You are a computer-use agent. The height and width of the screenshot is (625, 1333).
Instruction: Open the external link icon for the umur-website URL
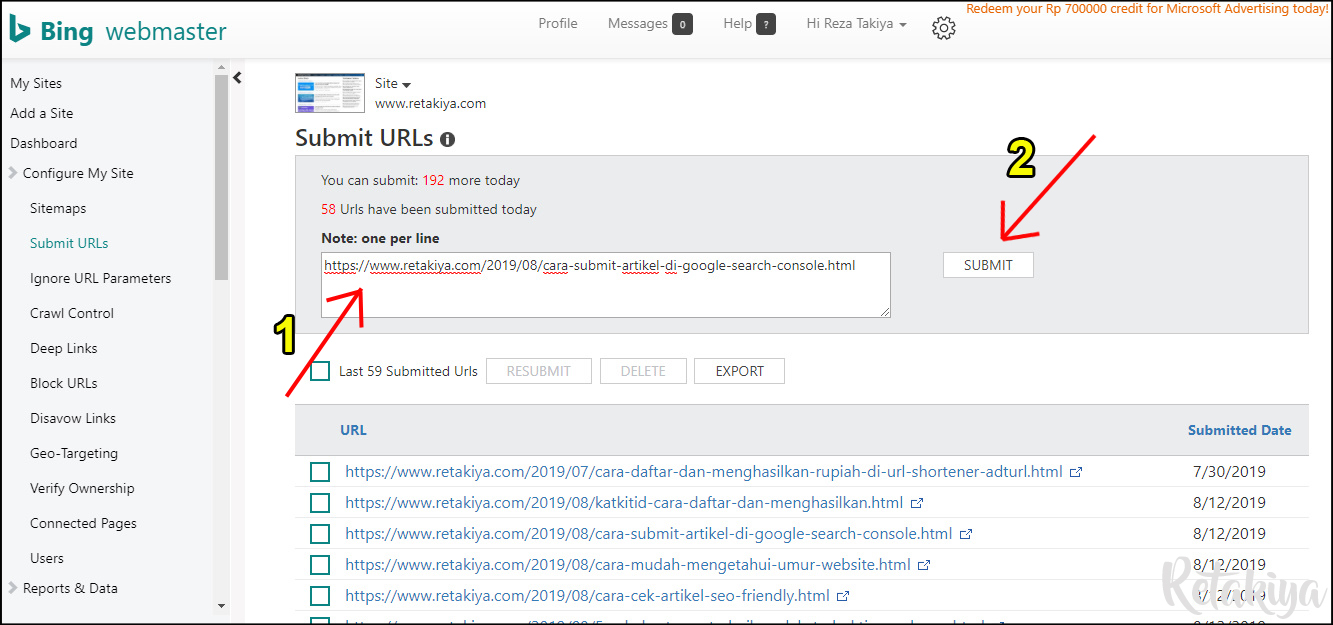pos(924,565)
